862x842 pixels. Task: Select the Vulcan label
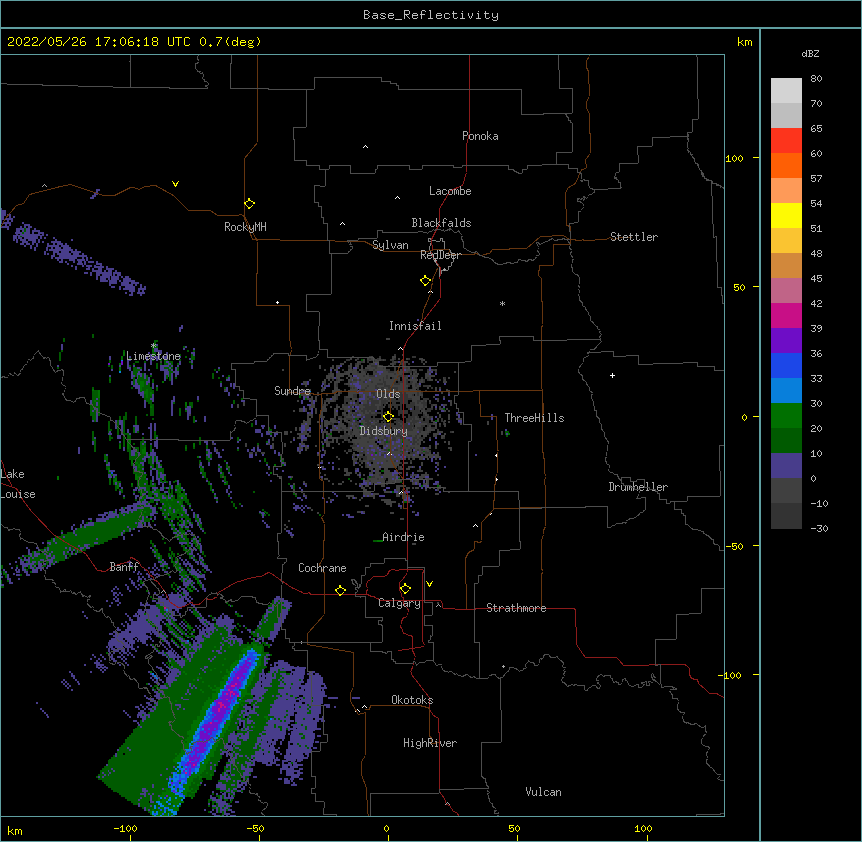pos(543,792)
